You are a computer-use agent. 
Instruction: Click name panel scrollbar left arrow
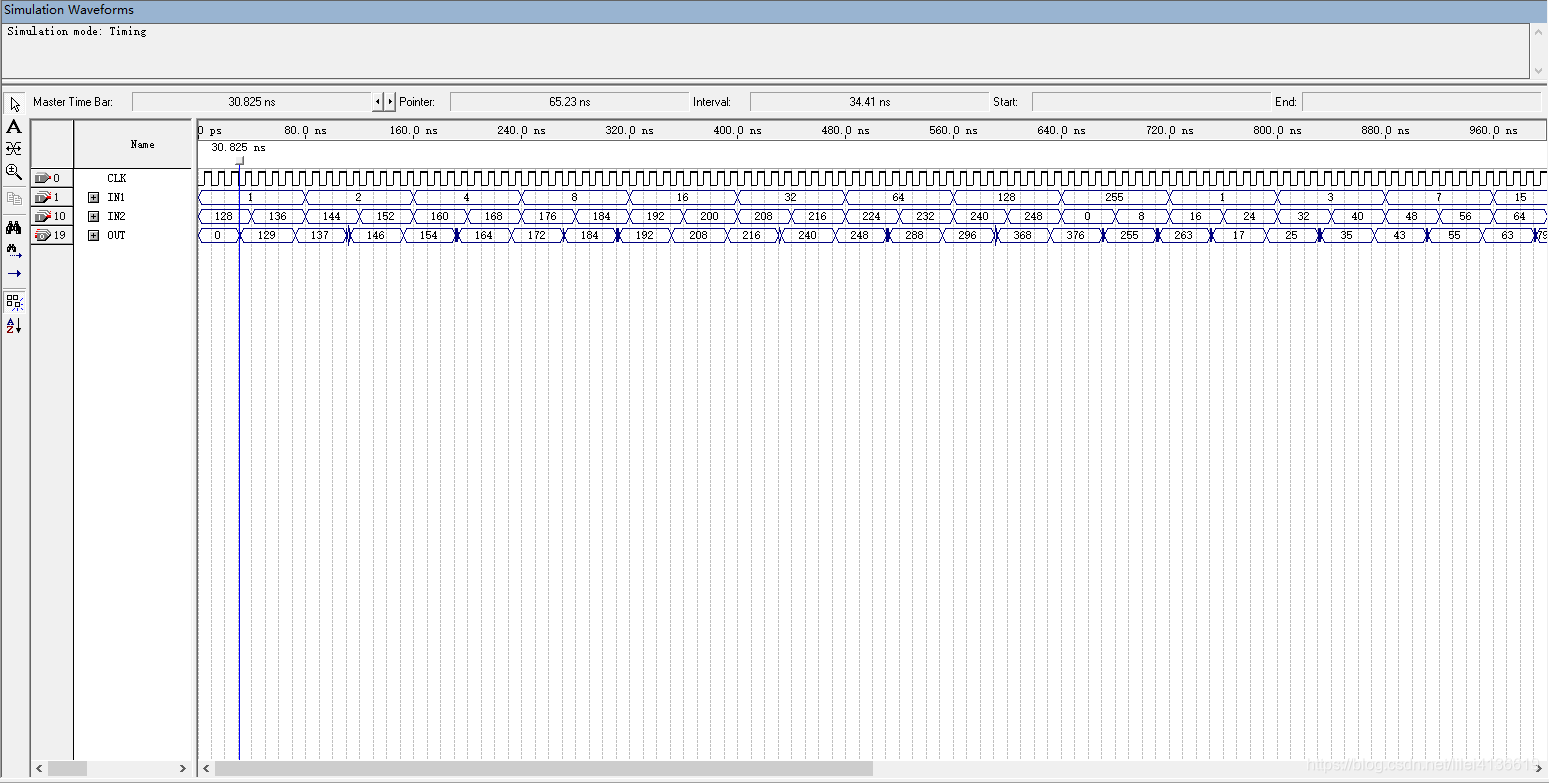[40, 768]
